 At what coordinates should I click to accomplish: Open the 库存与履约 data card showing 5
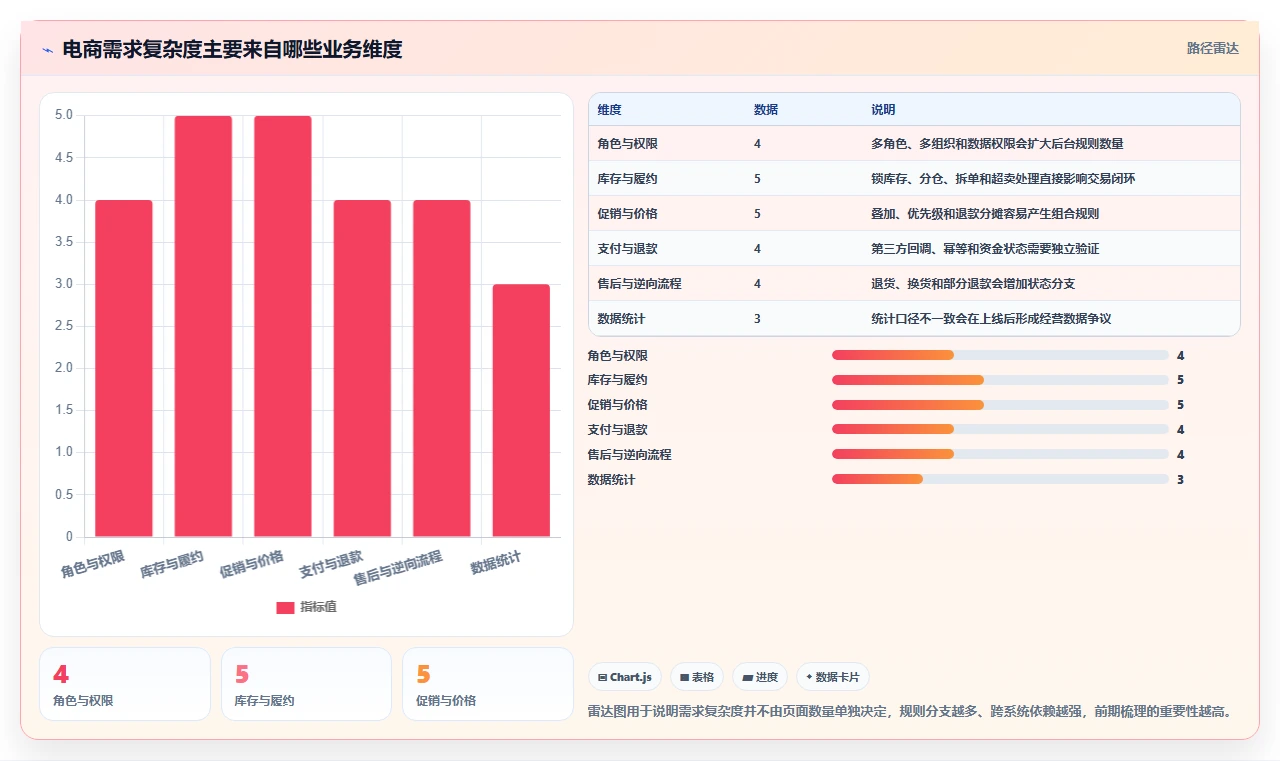tap(306, 684)
